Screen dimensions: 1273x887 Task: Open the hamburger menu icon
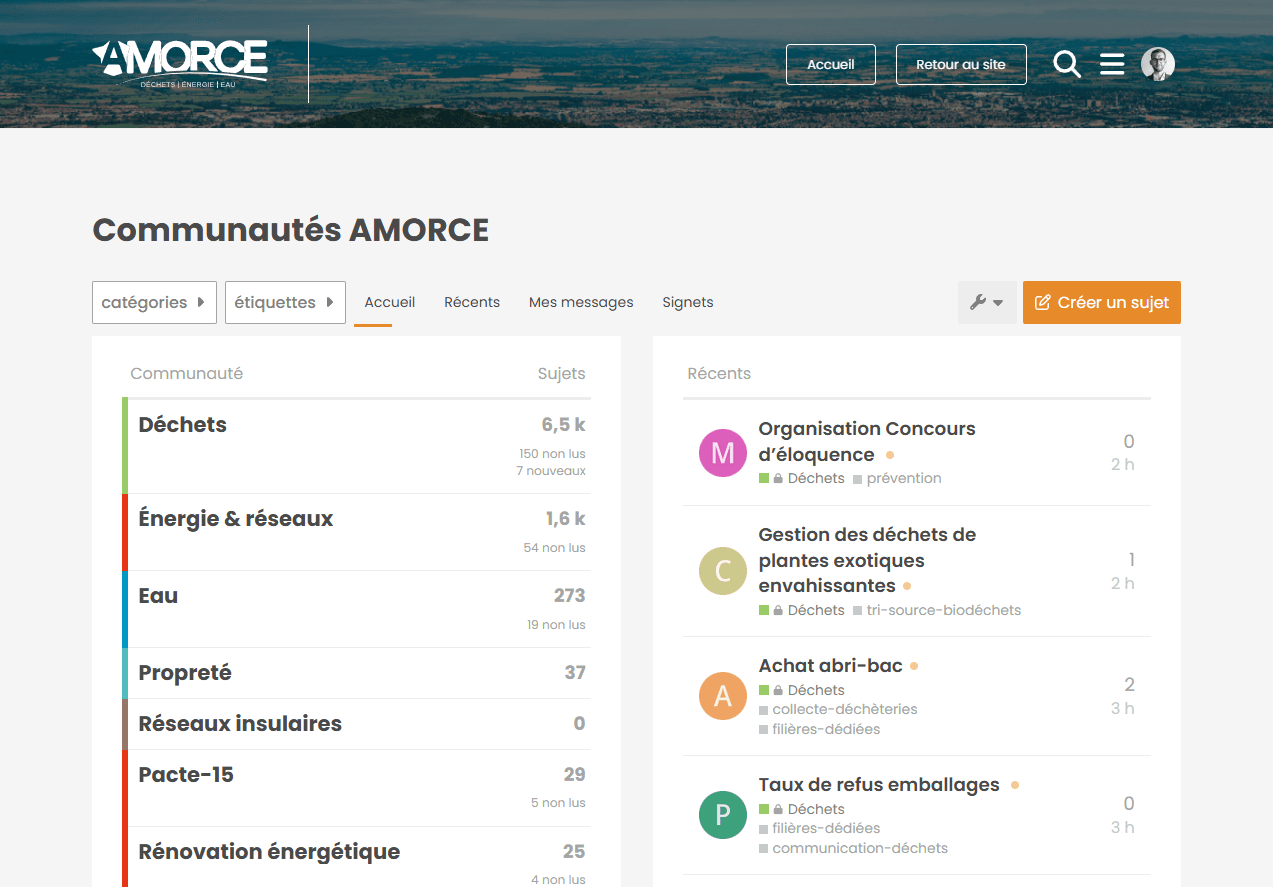(1112, 64)
